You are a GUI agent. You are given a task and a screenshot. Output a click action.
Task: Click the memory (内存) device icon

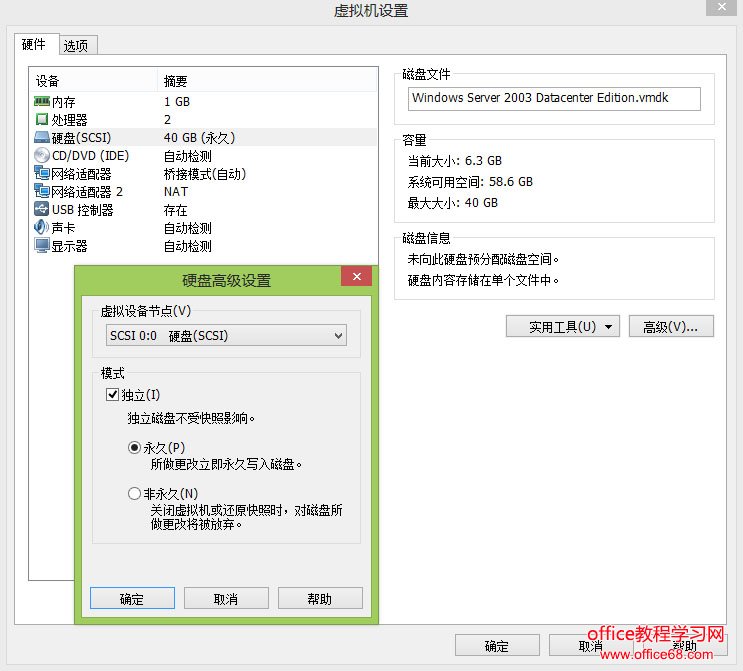click(42, 101)
